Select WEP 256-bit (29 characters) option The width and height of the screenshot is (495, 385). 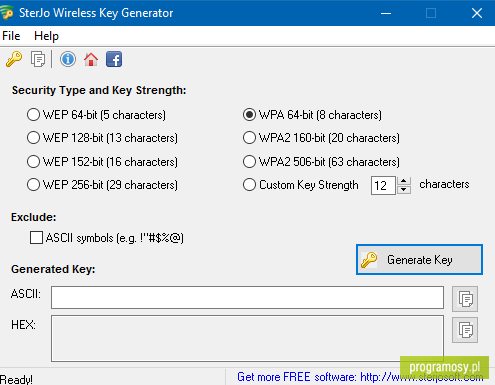[102, 185]
